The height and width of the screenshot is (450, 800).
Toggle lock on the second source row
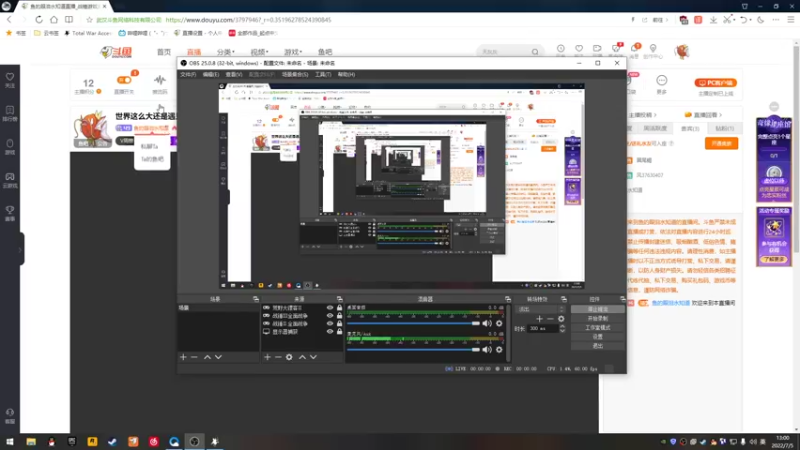point(339,316)
